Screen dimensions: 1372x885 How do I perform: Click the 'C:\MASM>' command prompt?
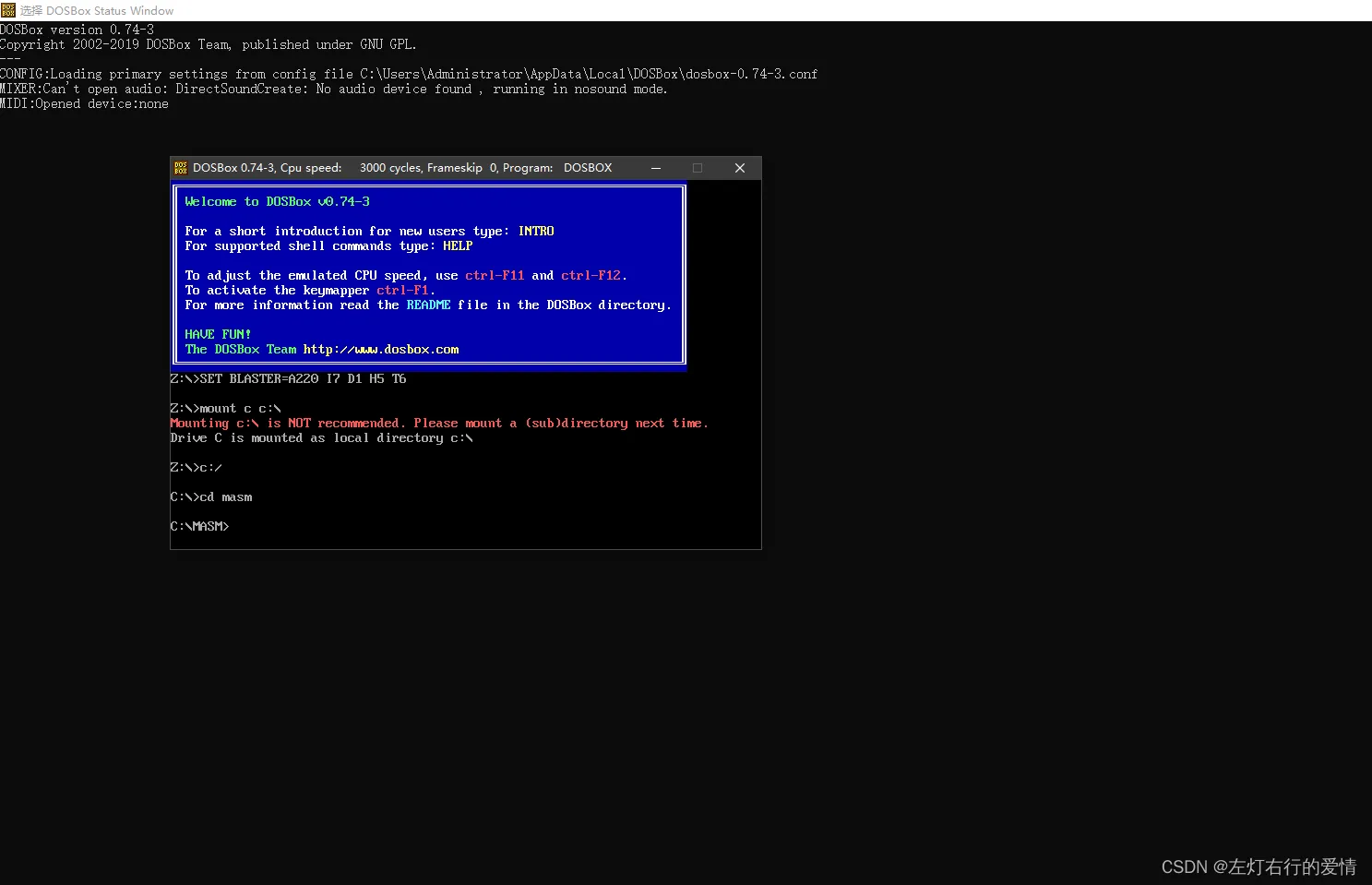click(x=200, y=526)
